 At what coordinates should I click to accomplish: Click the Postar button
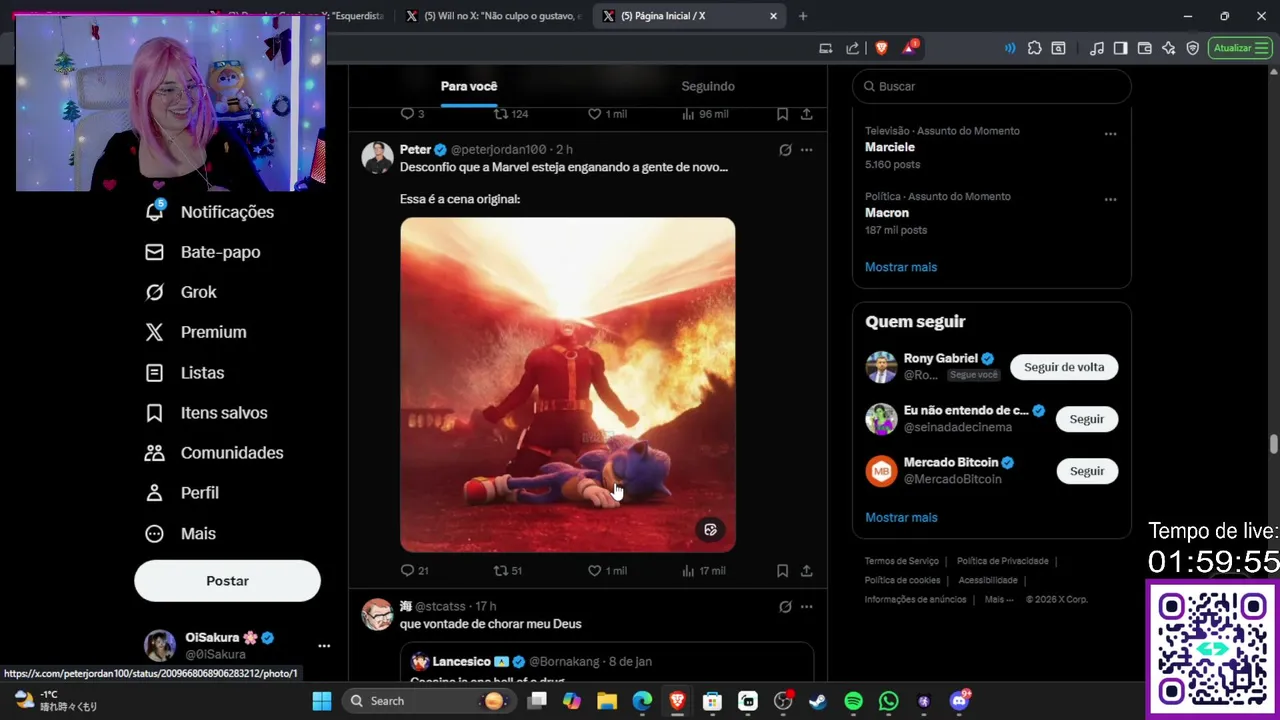tap(227, 581)
